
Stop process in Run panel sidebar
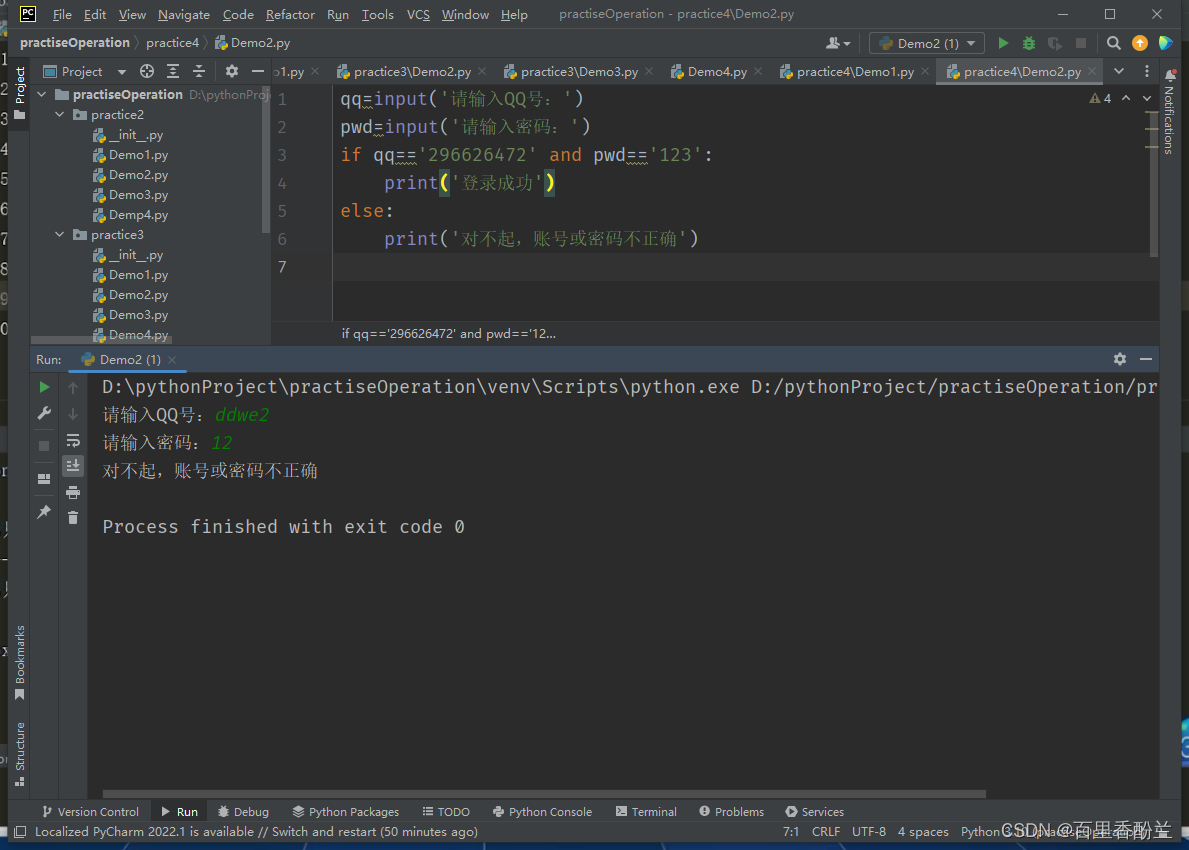click(x=44, y=446)
